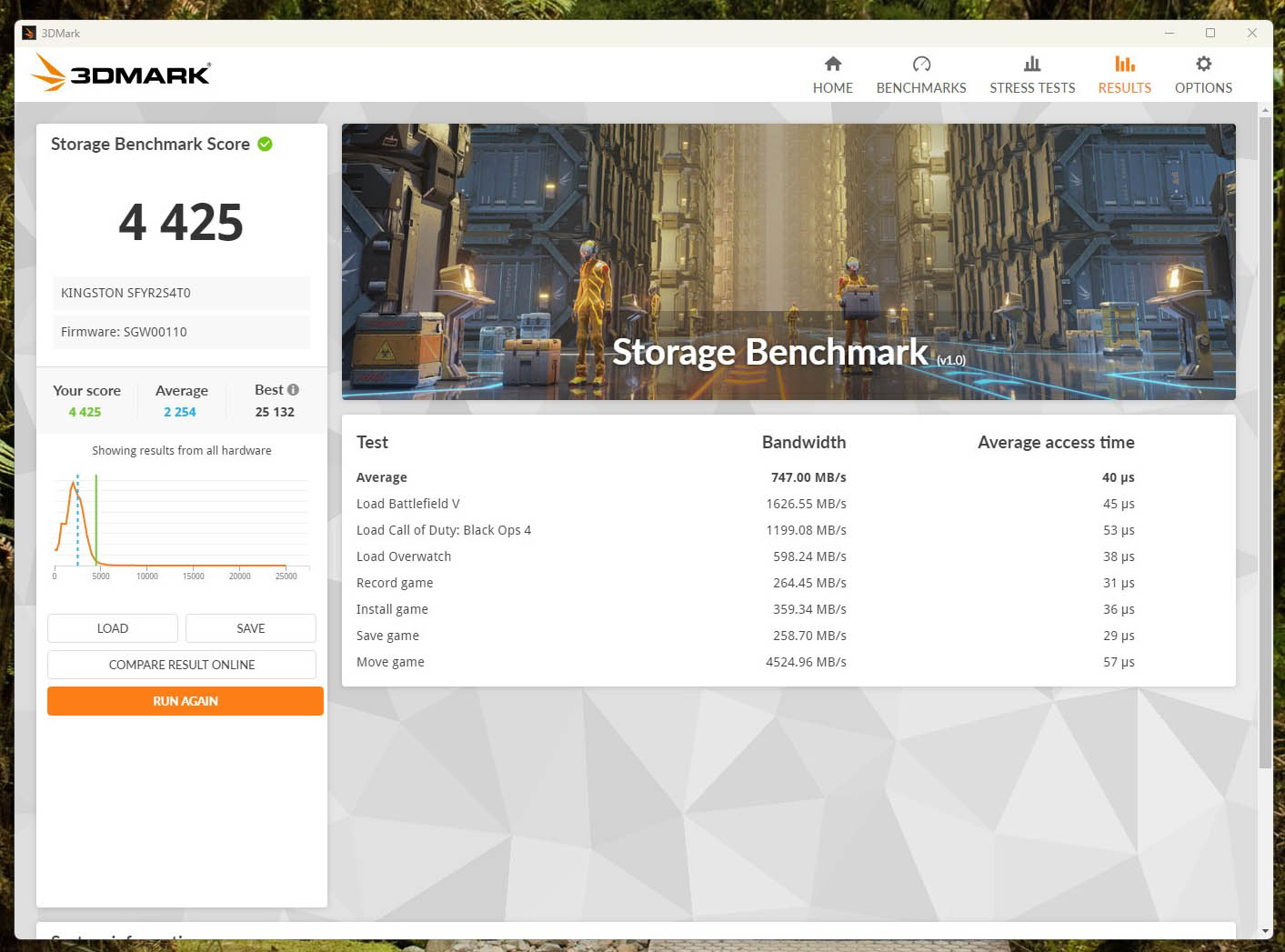Click the 747.00 MB/s average bandwidth
The width and height of the screenshot is (1285, 952).
[x=808, y=477]
